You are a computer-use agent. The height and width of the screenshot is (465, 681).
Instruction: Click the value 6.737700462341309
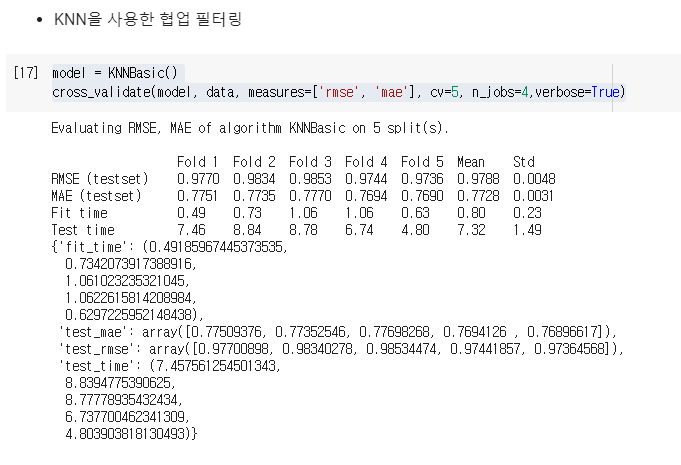pyautogui.click(x=127, y=417)
